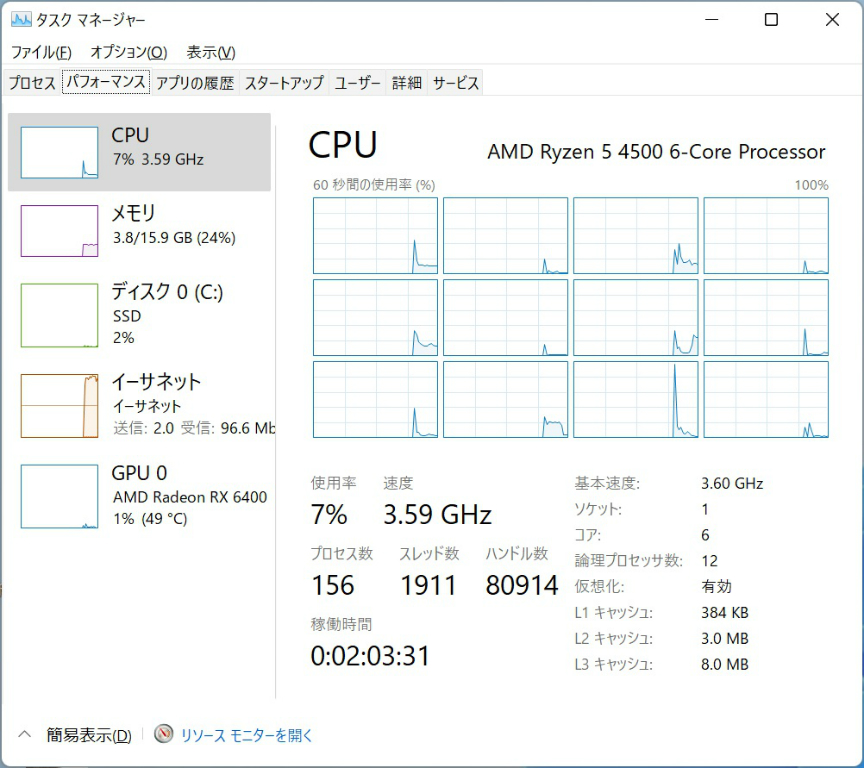Image resolution: width=864 pixels, height=768 pixels.
Task: Select the CPU mini graph thumbnail
Action: click(60, 152)
